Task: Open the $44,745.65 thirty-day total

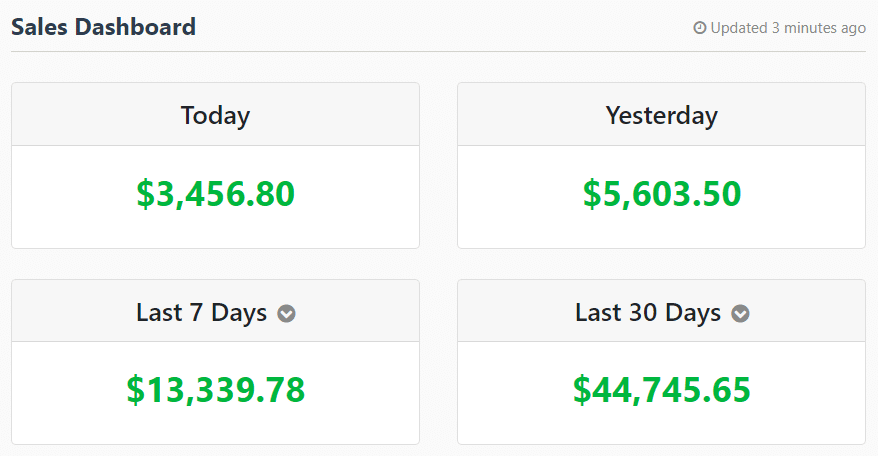Action: coord(662,390)
